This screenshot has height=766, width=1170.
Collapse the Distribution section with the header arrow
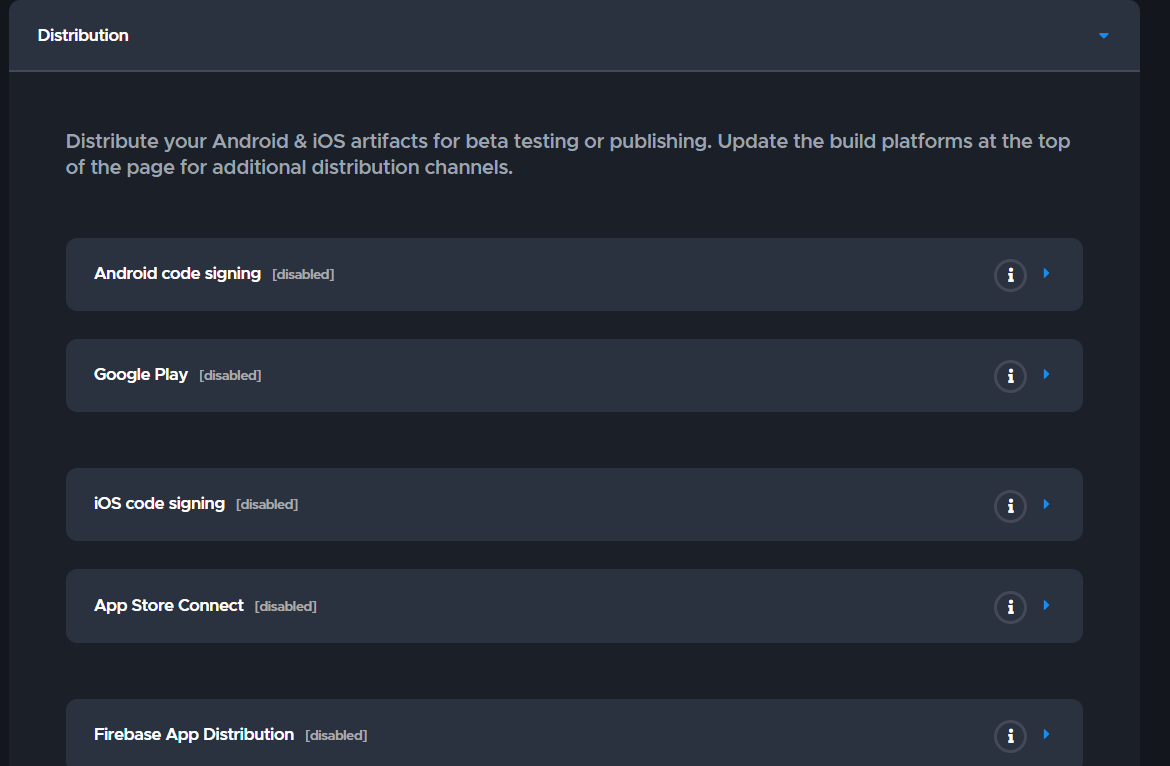coord(1104,36)
